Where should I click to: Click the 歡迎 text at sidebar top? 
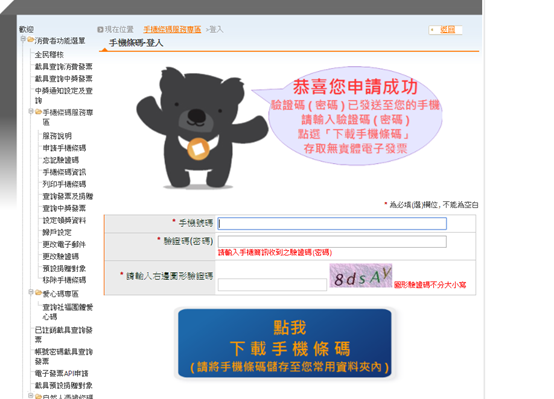click(x=26, y=29)
